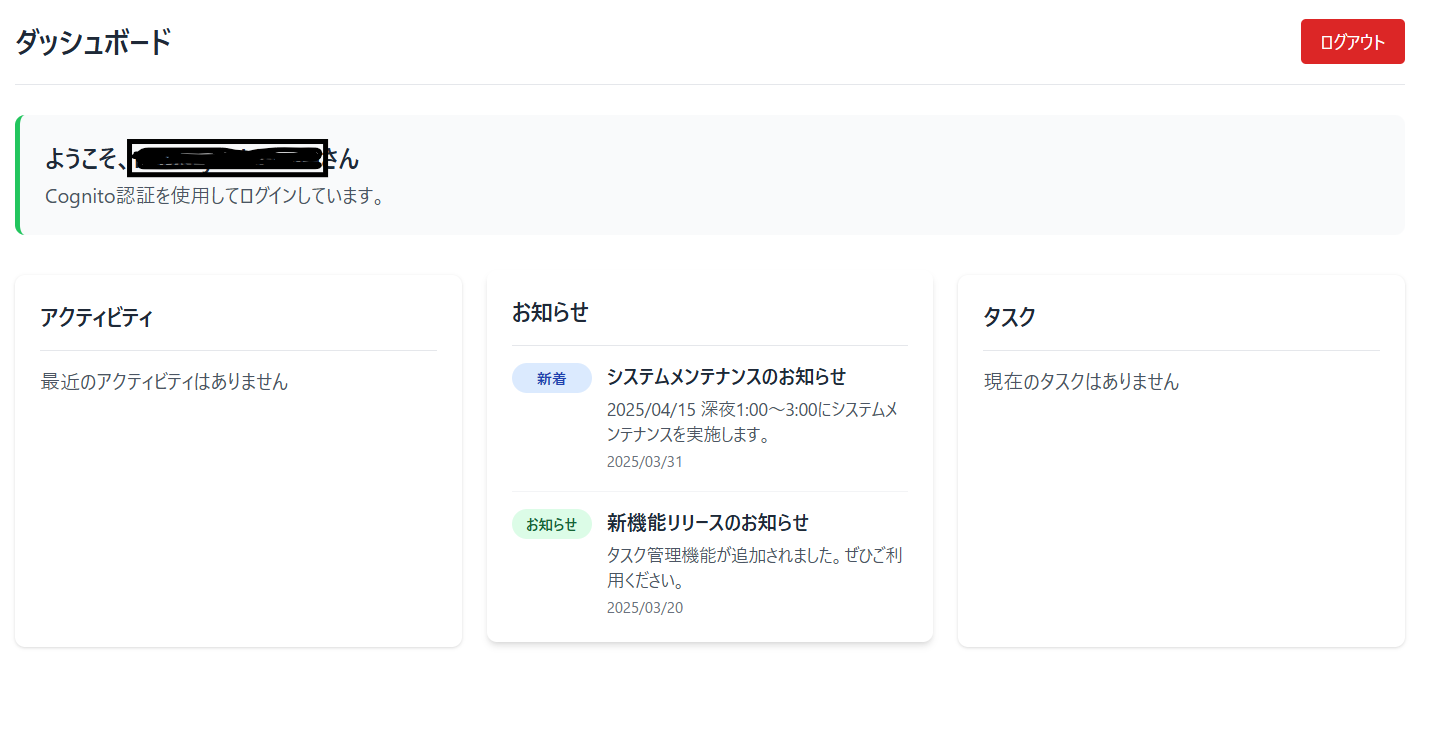The height and width of the screenshot is (731, 1436).
Task: Click the 現在のタスクはありません message
Action: pos(1081,382)
